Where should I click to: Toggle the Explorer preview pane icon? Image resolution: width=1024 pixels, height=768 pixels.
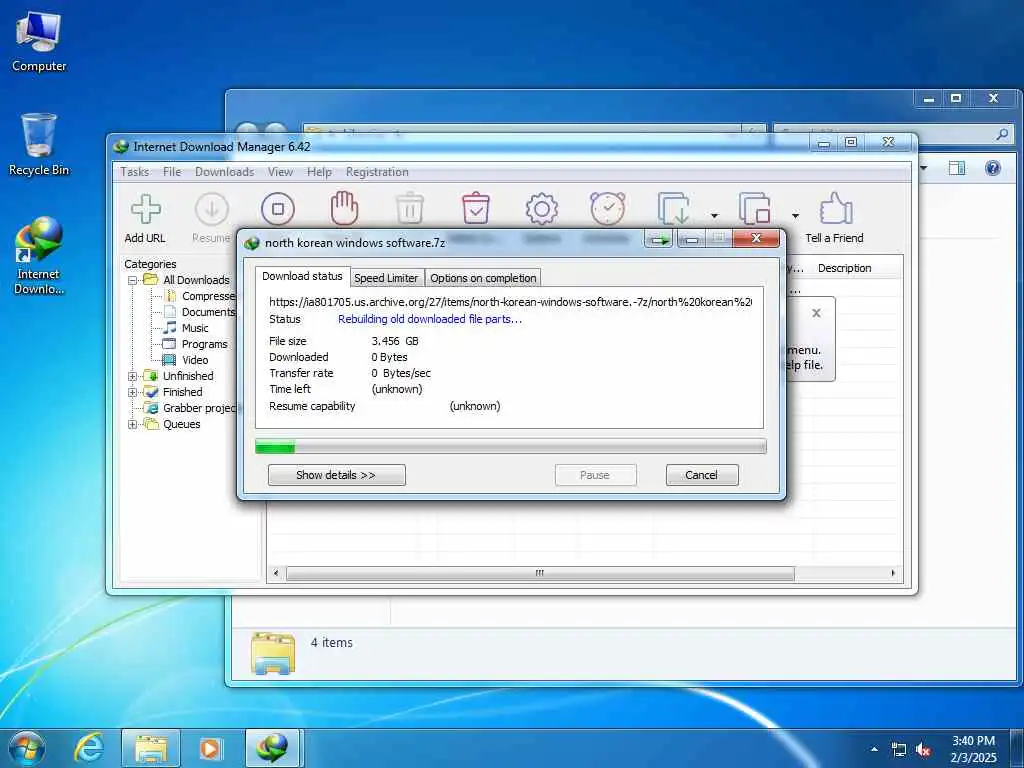coord(957,168)
